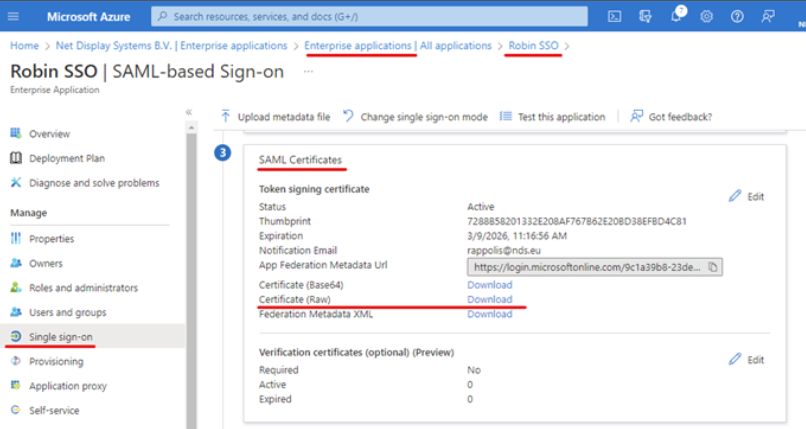Viewport: 806px width, 429px height.
Task: Copy the App Federation Metadata Url
Action: click(713, 267)
